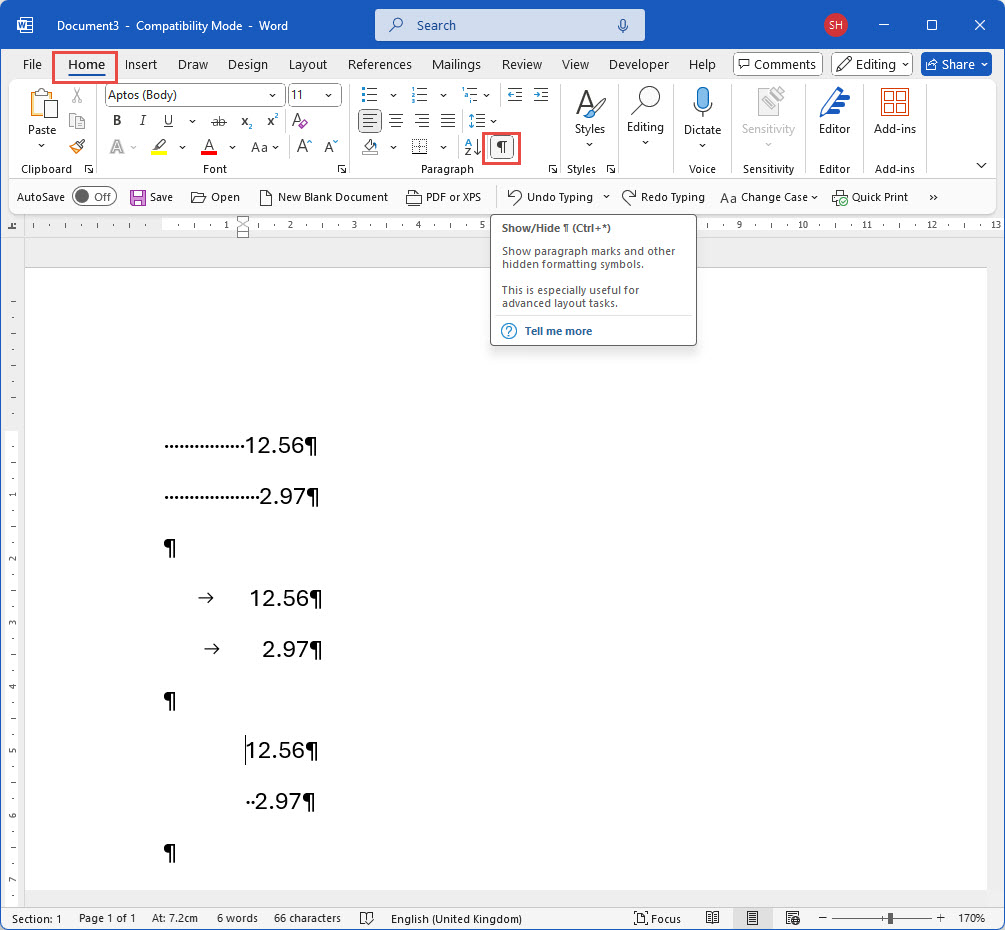Click the Sort (A-Z) icon
This screenshot has height=930, width=1005.
pyautogui.click(x=472, y=147)
